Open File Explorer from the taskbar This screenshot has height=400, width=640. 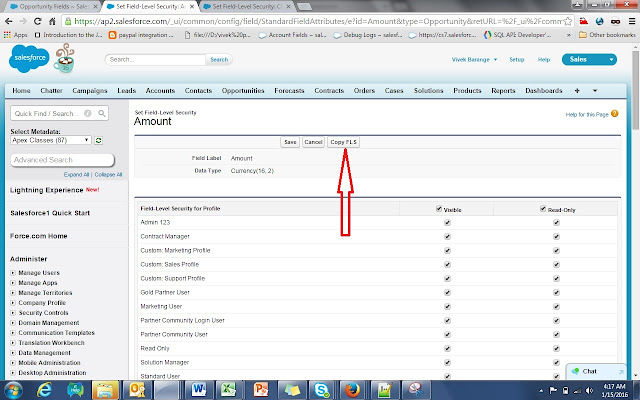pyautogui.click(x=105, y=390)
